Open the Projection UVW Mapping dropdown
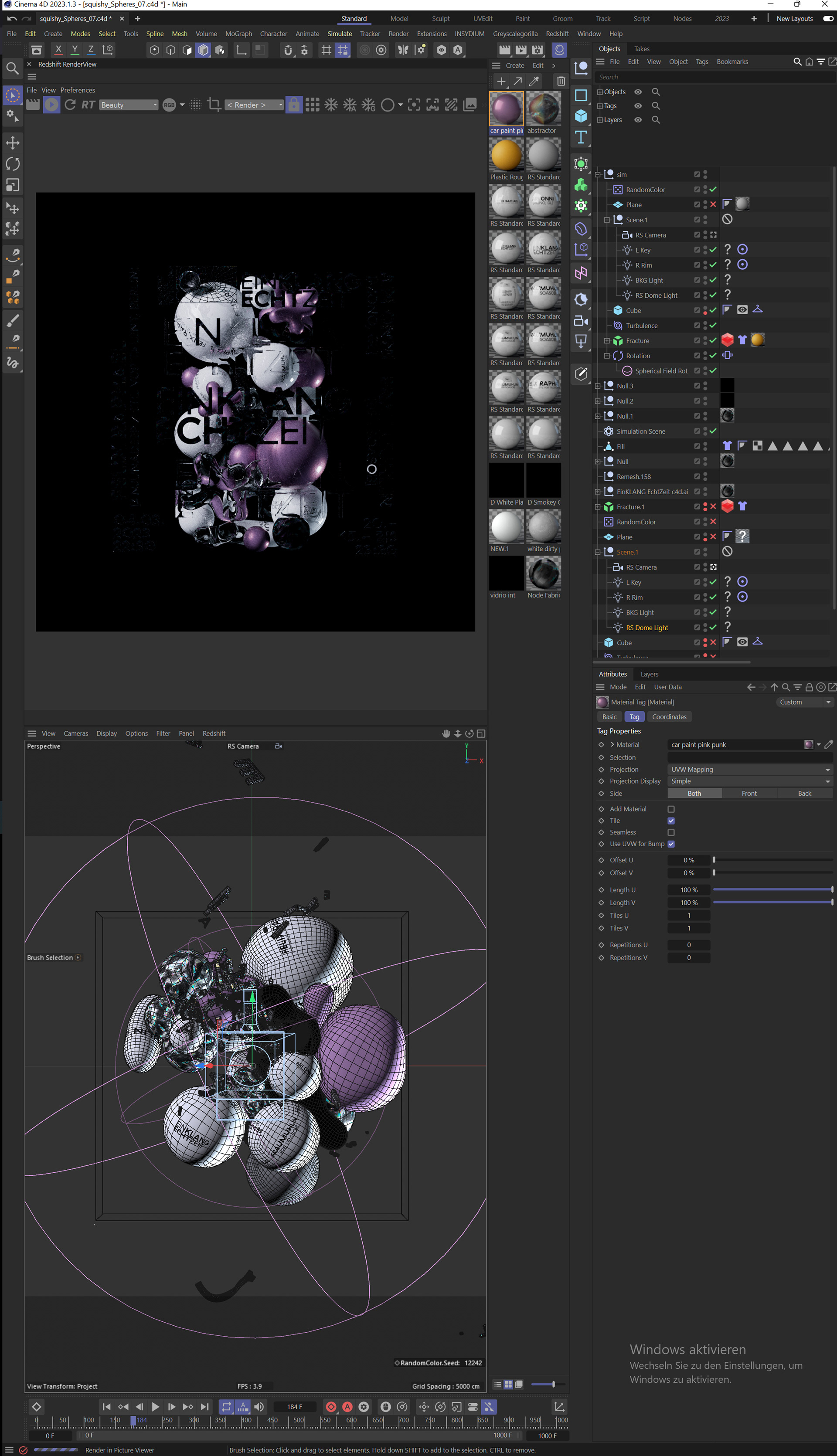This screenshot has width=837, height=1456. tap(750, 769)
